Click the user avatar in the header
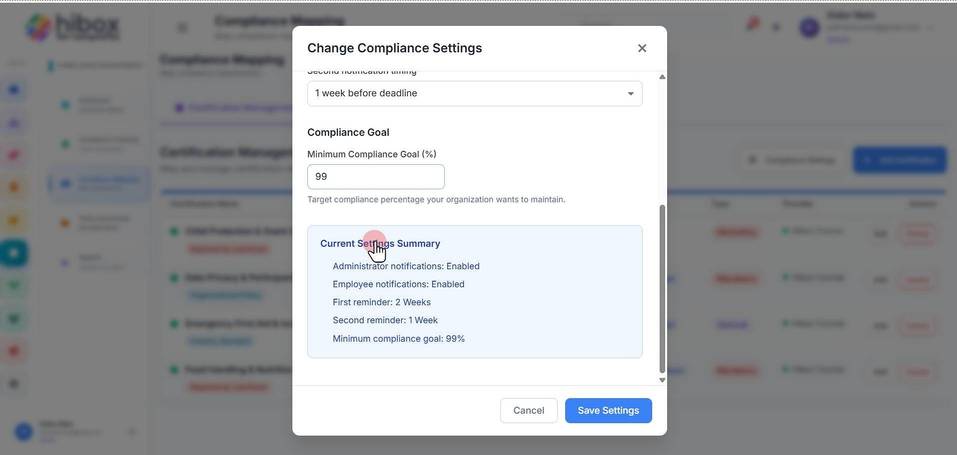 coord(809,27)
